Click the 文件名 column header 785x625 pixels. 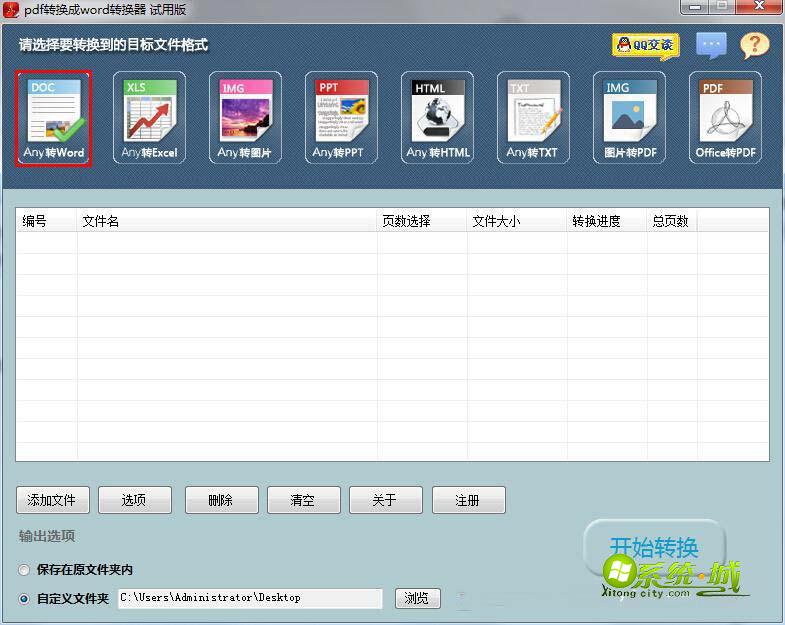(227, 221)
